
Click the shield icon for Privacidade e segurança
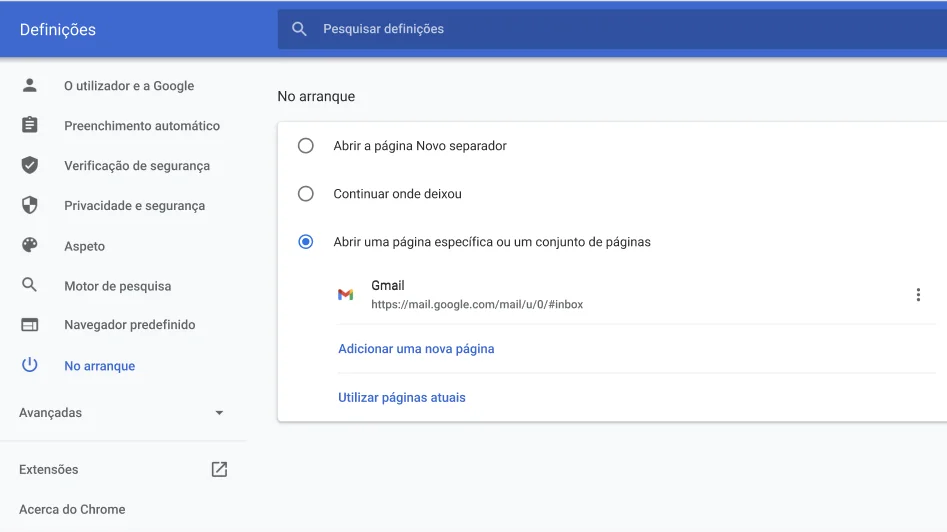30,206
